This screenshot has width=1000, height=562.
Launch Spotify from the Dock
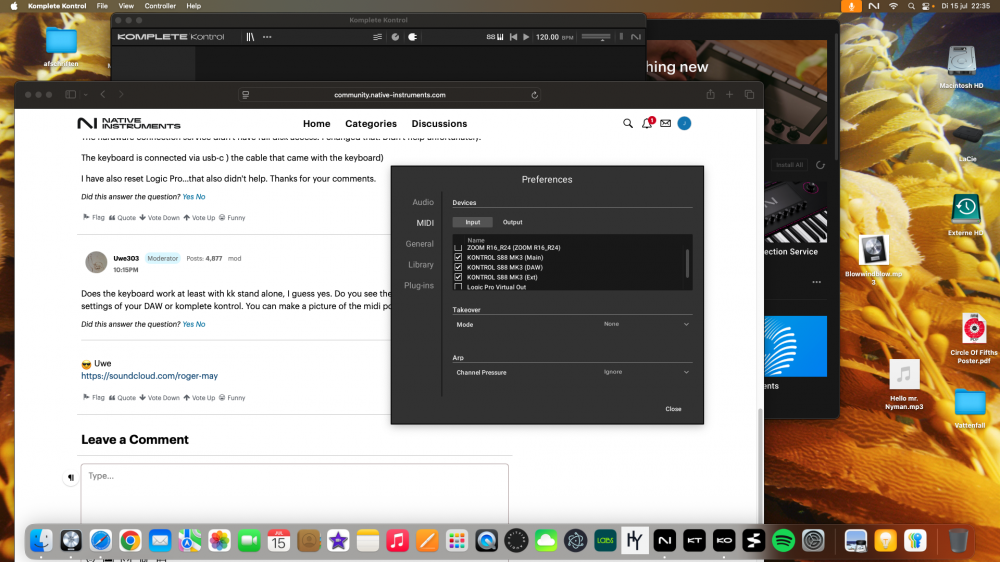pos(783,540)
